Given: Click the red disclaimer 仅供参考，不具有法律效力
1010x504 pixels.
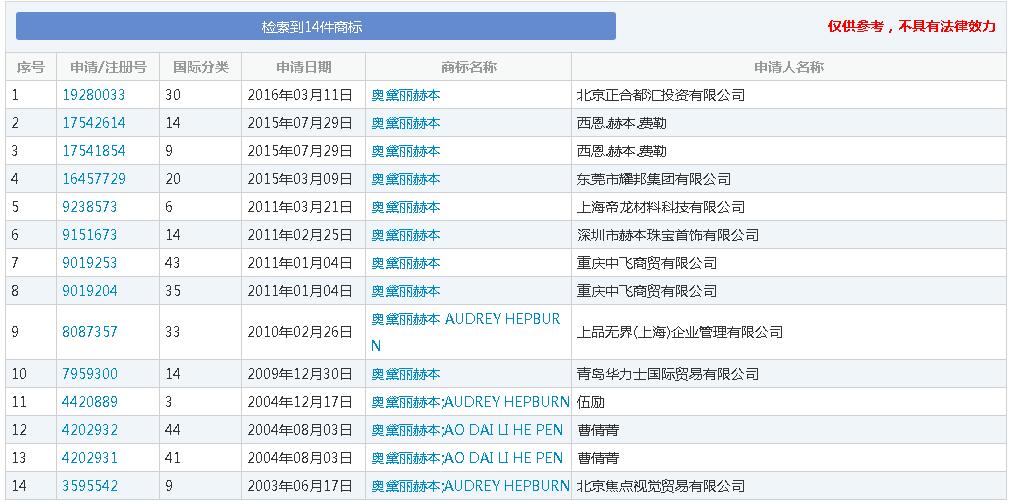Looking at the screenshot, I should click(911, 26).
